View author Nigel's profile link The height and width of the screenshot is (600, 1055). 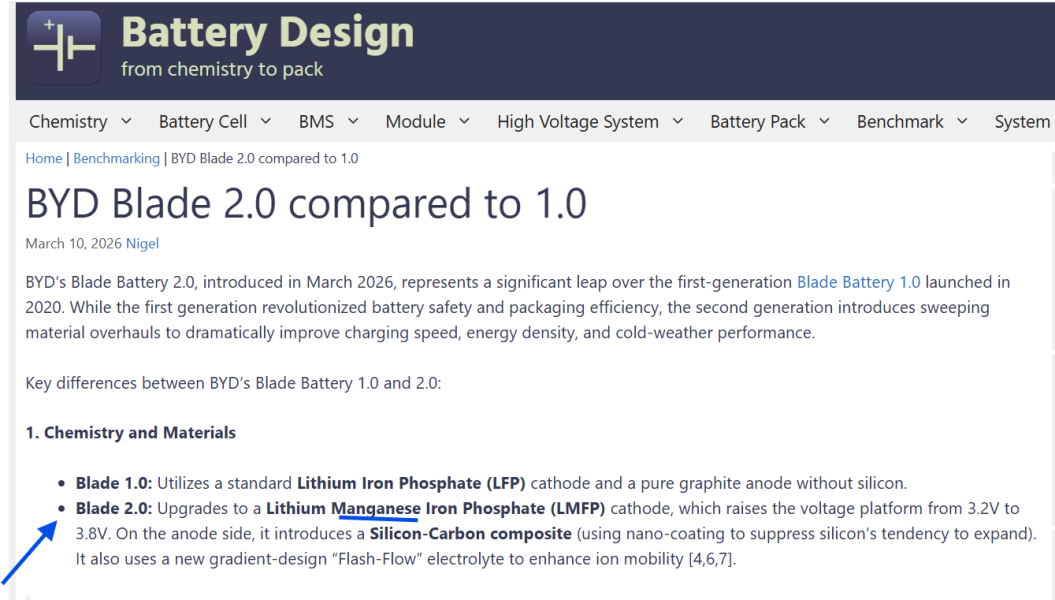pos(142,243)
